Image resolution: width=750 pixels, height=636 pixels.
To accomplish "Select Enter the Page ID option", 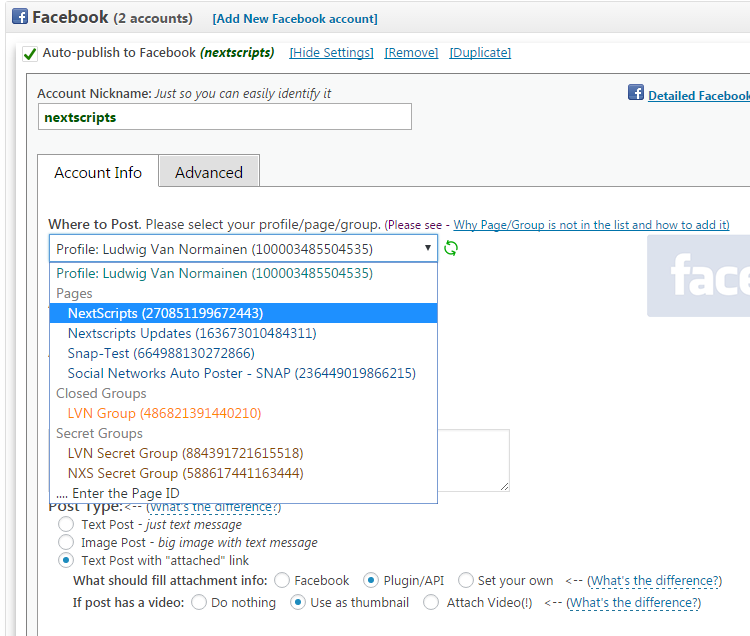I will [x=118, y=493].
